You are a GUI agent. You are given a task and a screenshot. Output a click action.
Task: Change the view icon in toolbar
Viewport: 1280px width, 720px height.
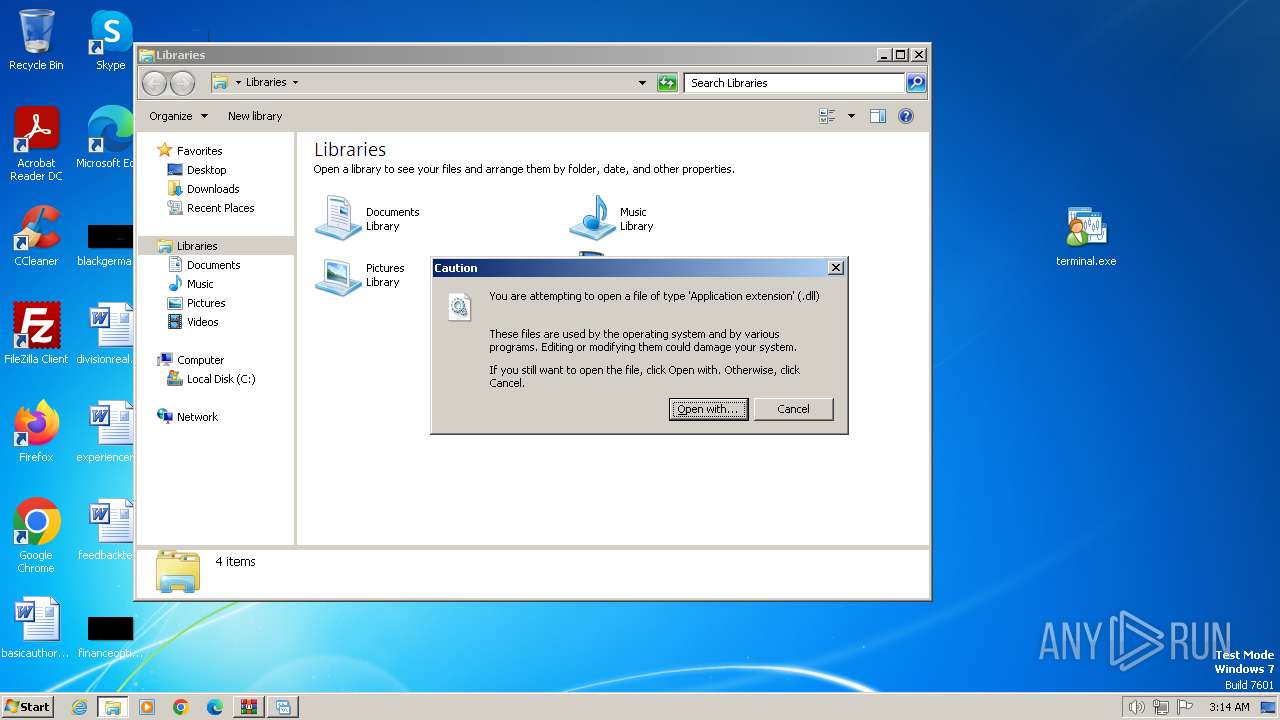[x=827, y=116]
